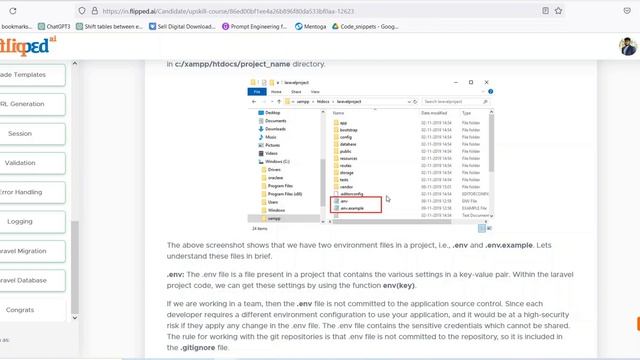Click the bold env(key) text
640x360 pixels.
[x=398, y=286]
